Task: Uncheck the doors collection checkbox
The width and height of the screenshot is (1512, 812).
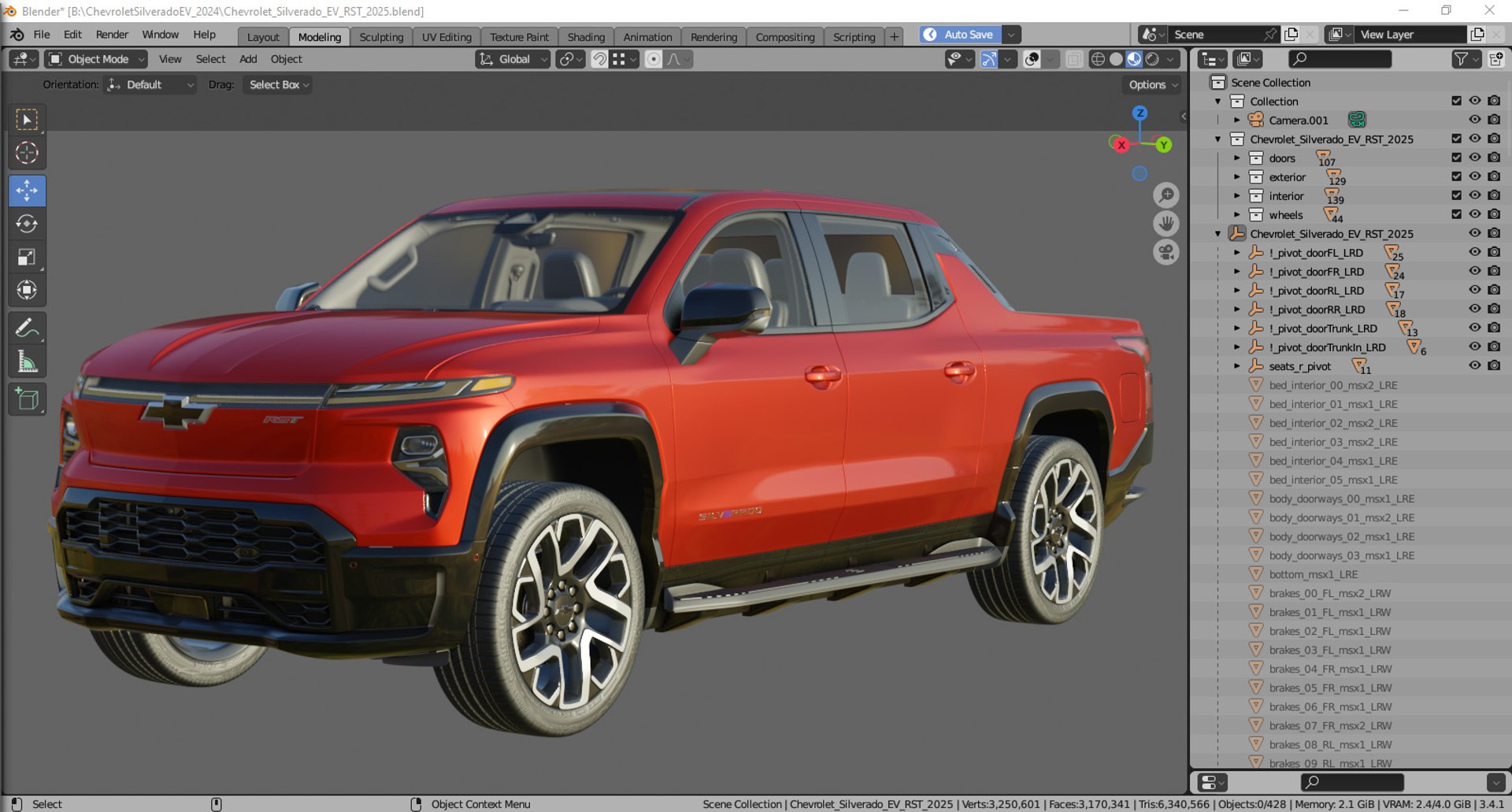Action: [x=1456, y=158]
